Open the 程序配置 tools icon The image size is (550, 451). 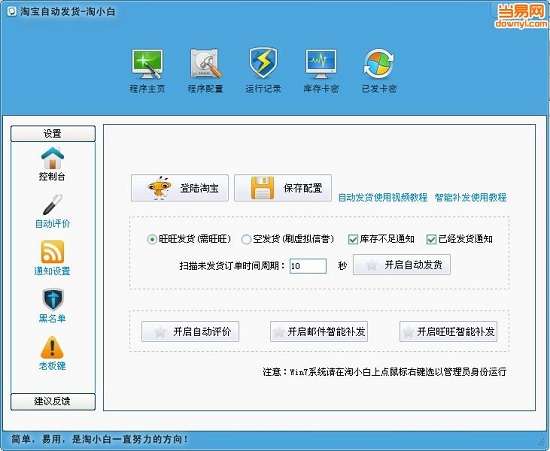(206, 64)
